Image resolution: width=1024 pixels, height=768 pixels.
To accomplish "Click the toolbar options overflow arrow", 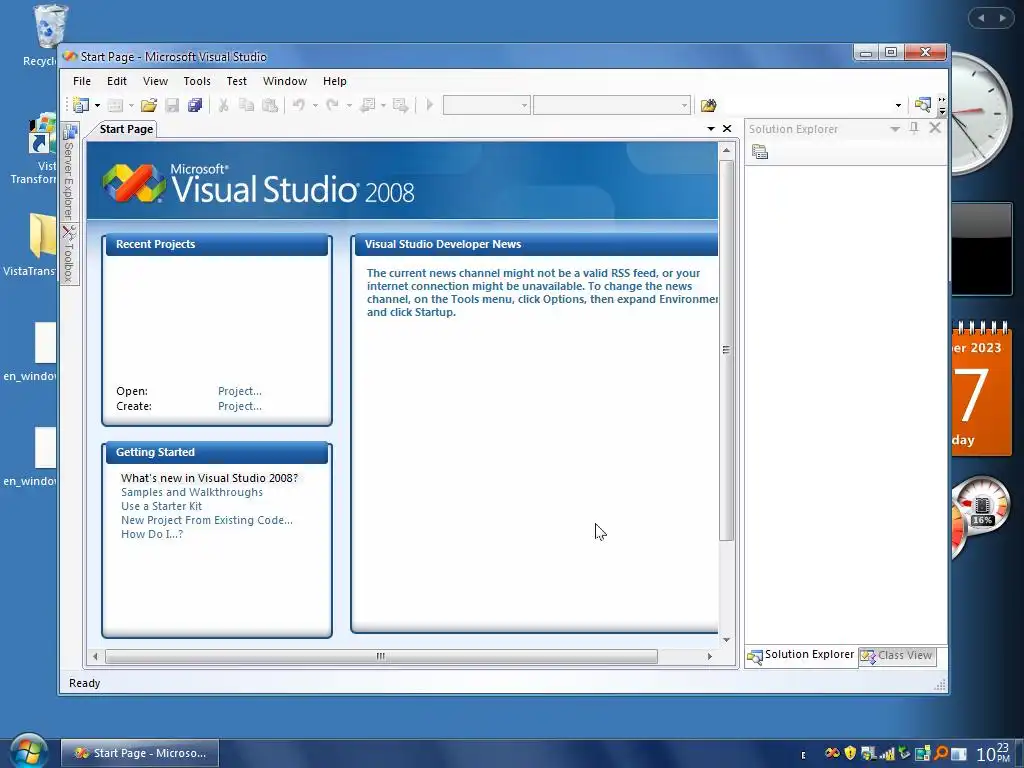I will (x=942, y=106).
